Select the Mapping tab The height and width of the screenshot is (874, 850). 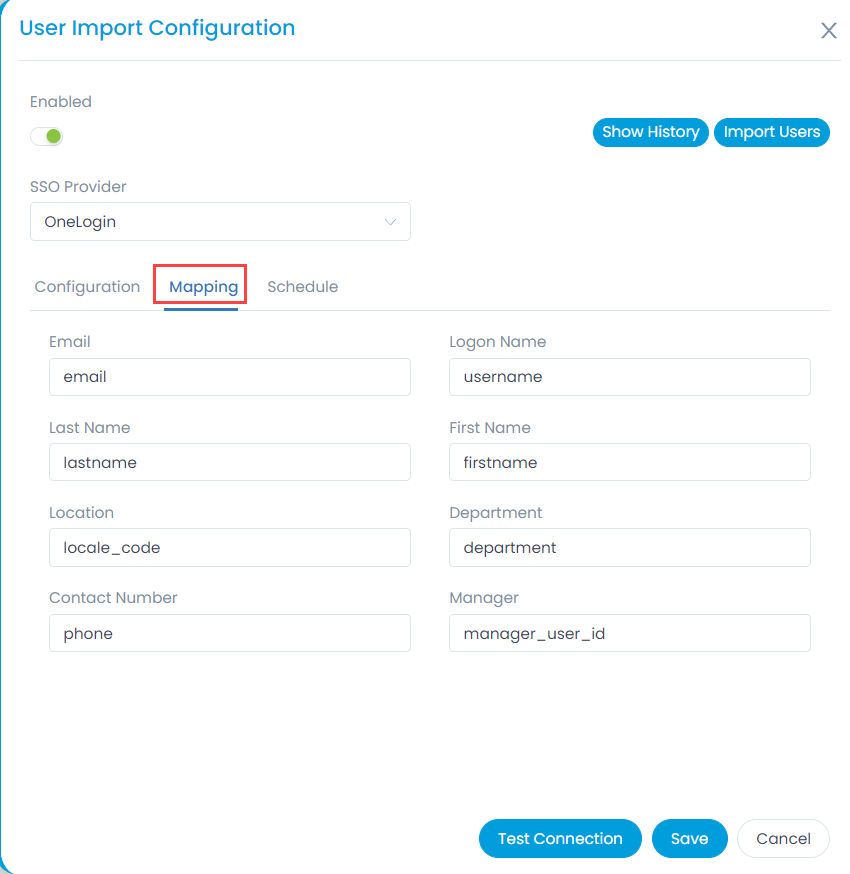point(203,287)
